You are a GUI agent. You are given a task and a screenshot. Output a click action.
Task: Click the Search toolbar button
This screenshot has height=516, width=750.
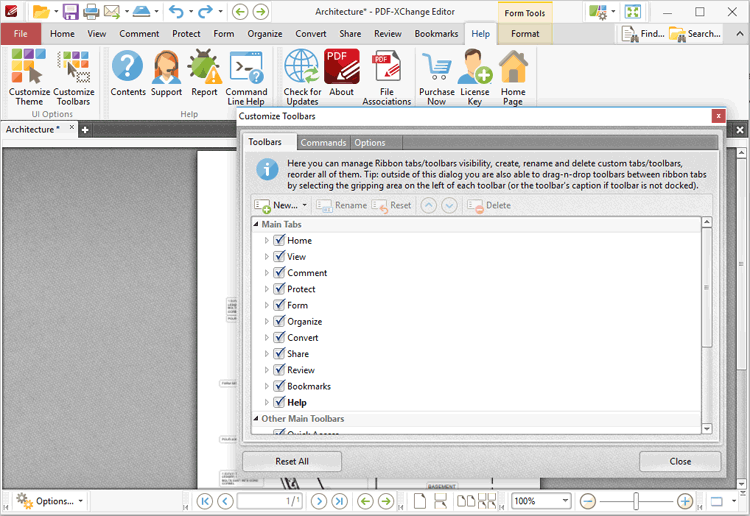coord(695,34)
